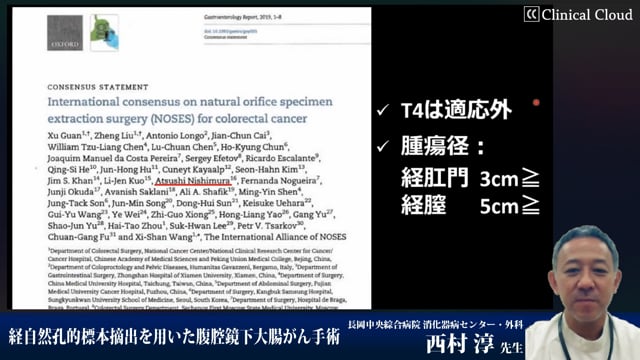Click the '経肛門 3cm' text line
Image resolution: width=640 pixels, height=360 pixels.
tap(470, 178)
